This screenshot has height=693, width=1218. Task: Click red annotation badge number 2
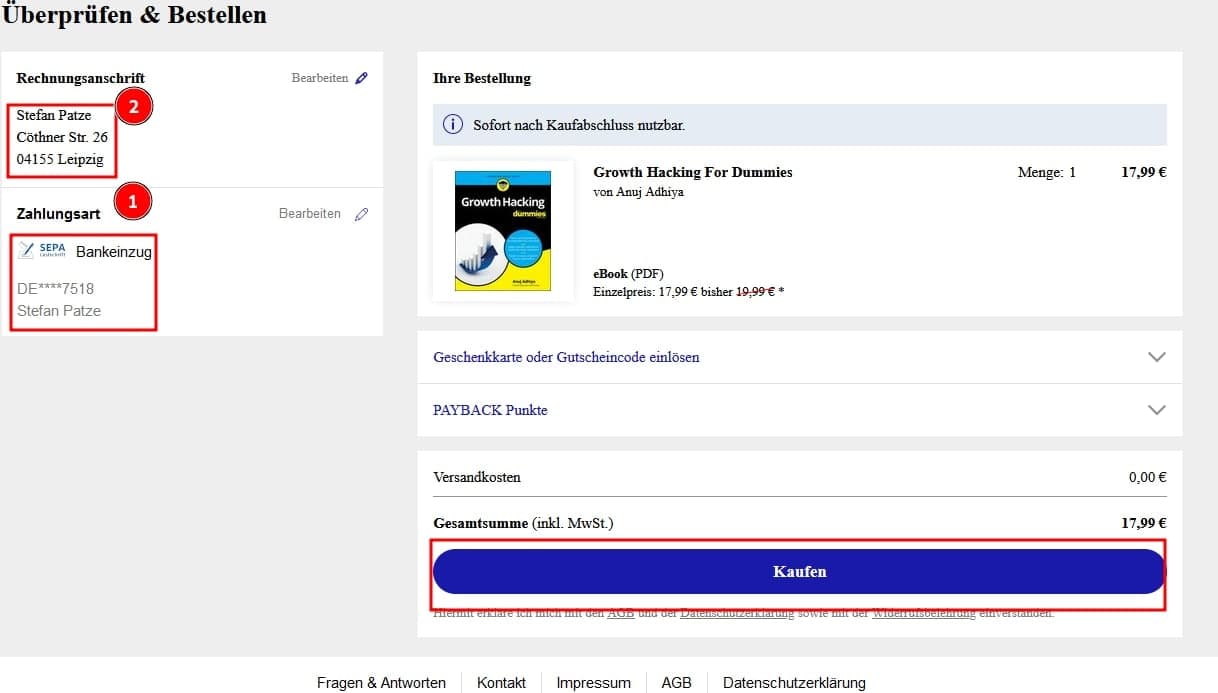pyautogui.click(x=133, y=106)
